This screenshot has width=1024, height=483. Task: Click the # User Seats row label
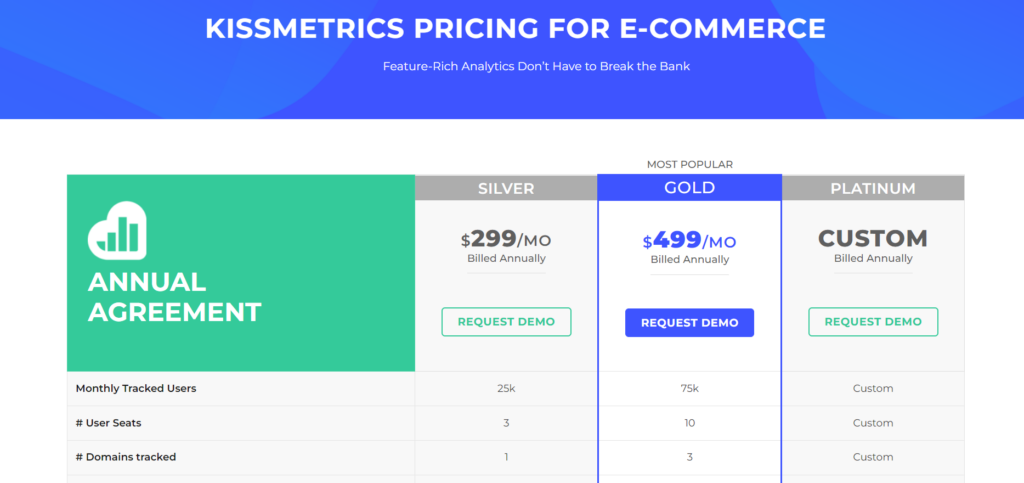pyautogui.click(x=108, y=423)
